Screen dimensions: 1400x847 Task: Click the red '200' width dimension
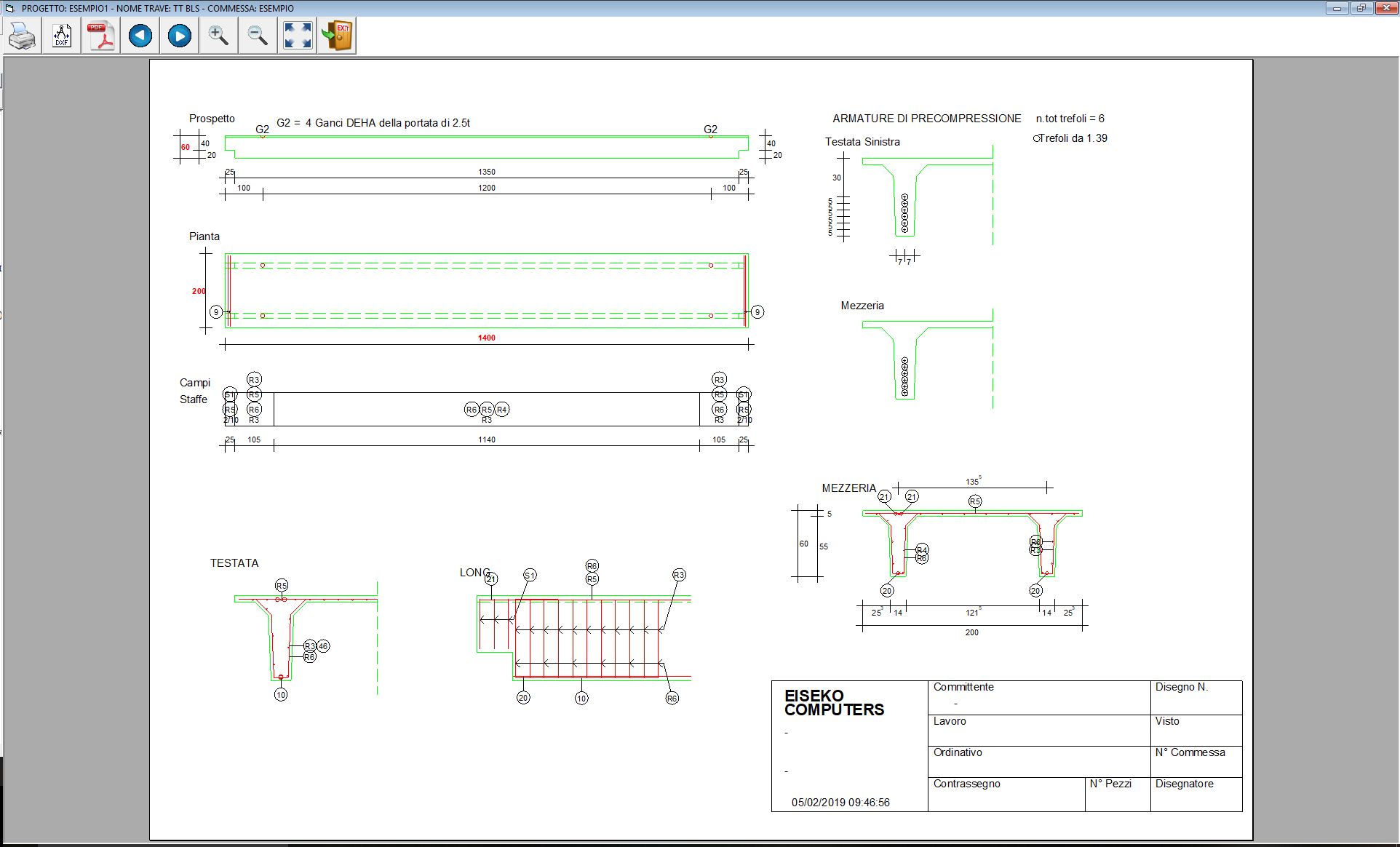[x=199, y=291]
